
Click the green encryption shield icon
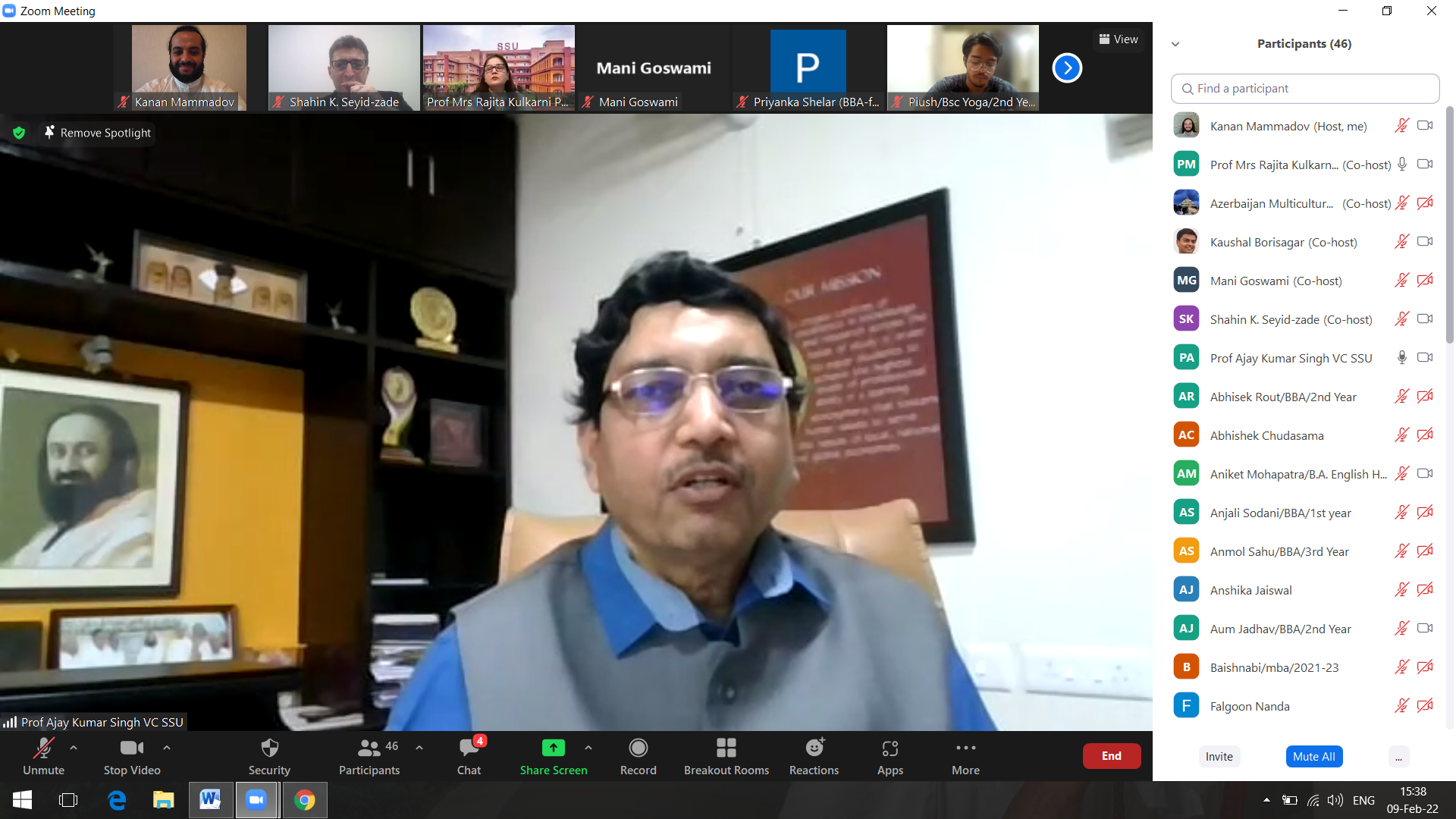pos(19,133)
